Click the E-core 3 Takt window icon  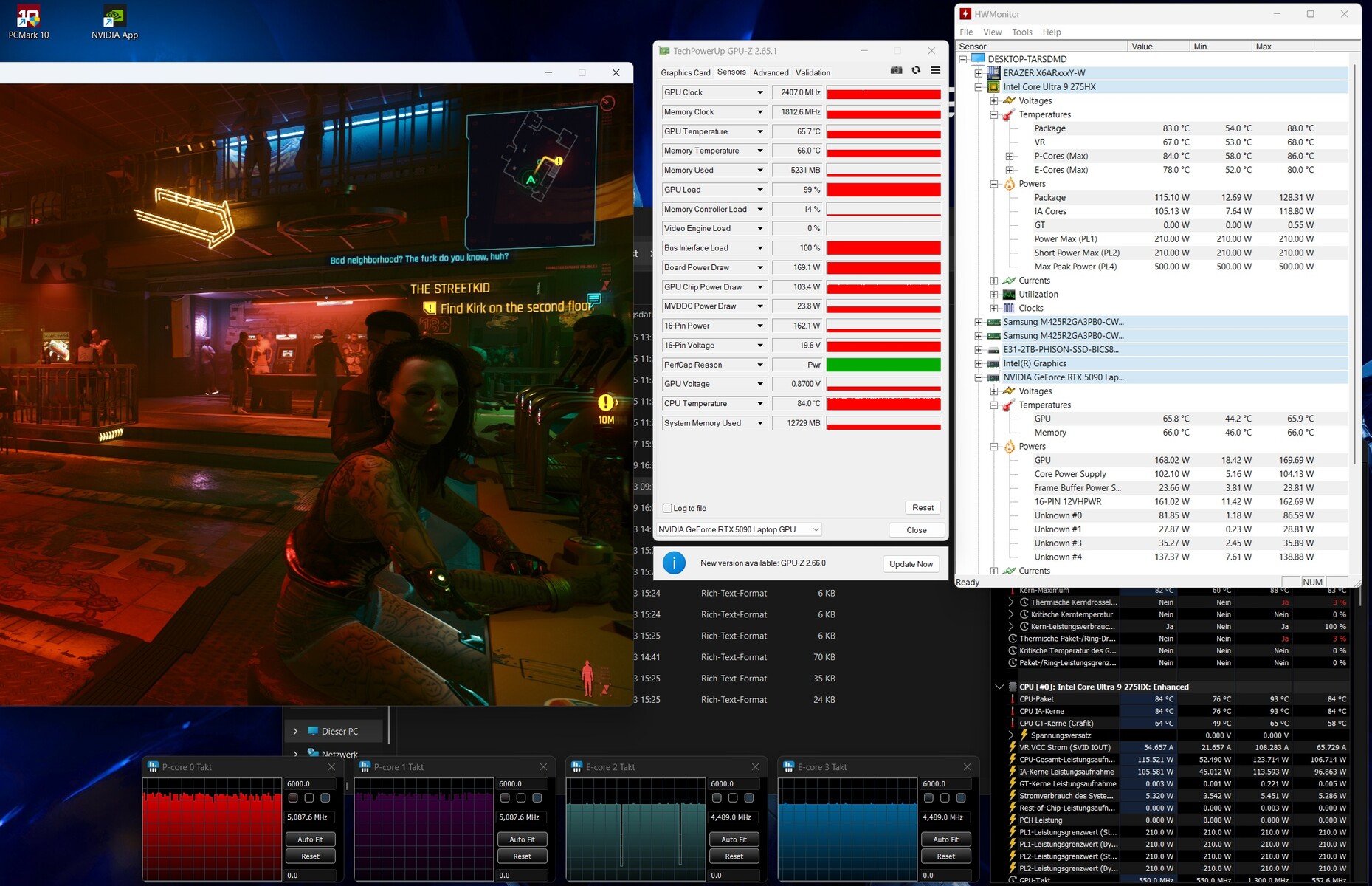(788, 767)
